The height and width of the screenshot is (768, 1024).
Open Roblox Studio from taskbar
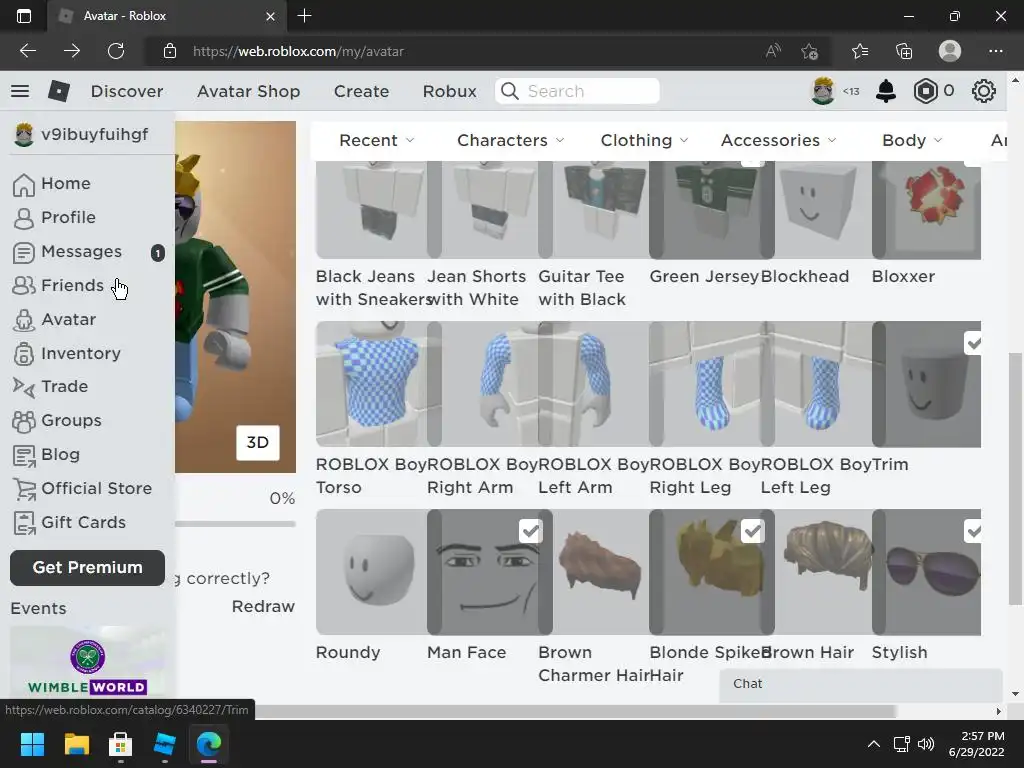click(165, 744)
